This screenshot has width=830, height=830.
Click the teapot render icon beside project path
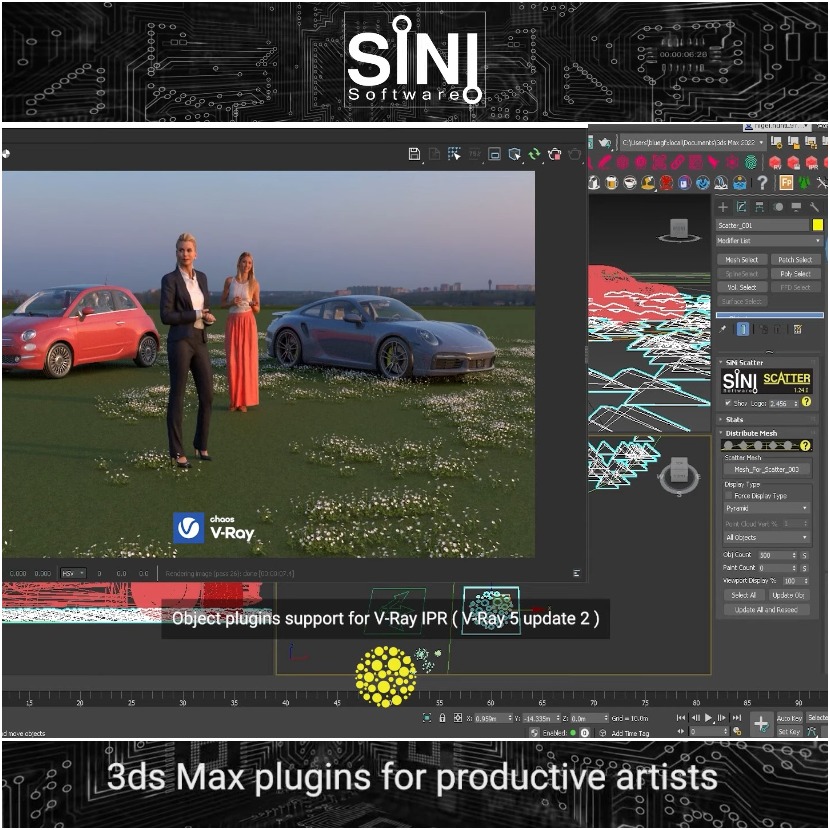click(x=605, y=142)
